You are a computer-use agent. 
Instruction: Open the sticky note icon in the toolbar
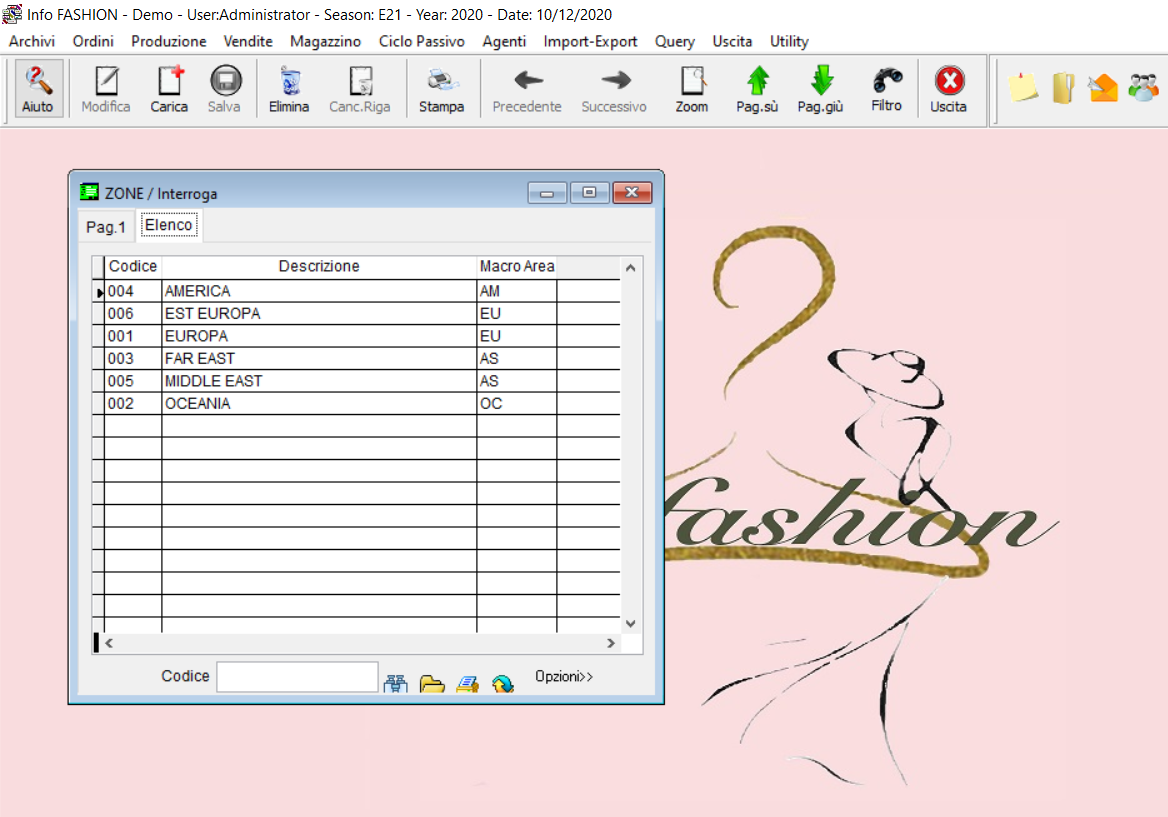coord(1022,88)
